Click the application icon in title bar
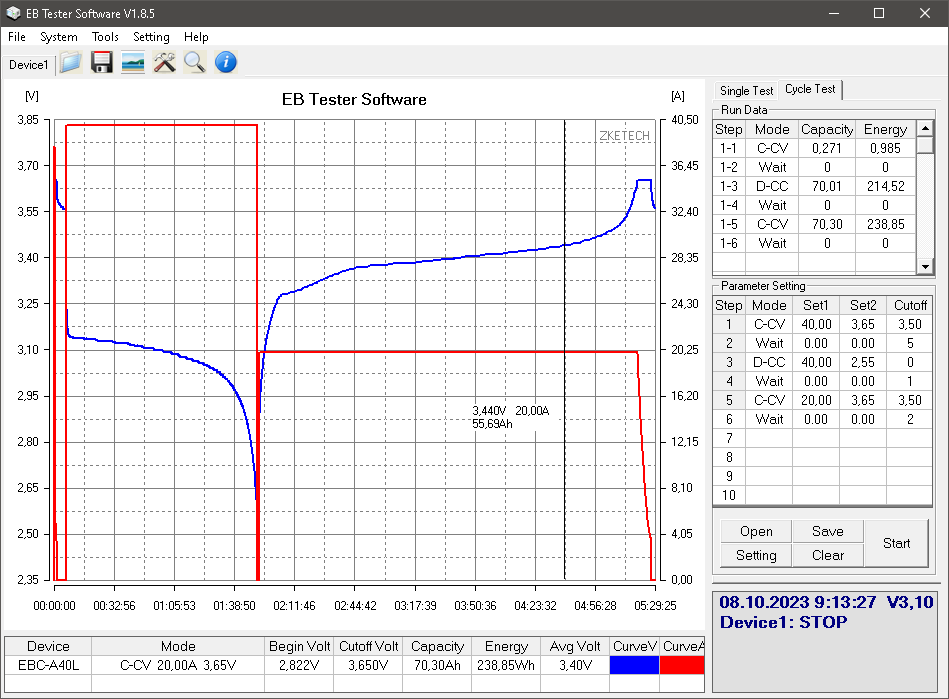This screenshot has height=699, width=949. [x=13, y=13]
